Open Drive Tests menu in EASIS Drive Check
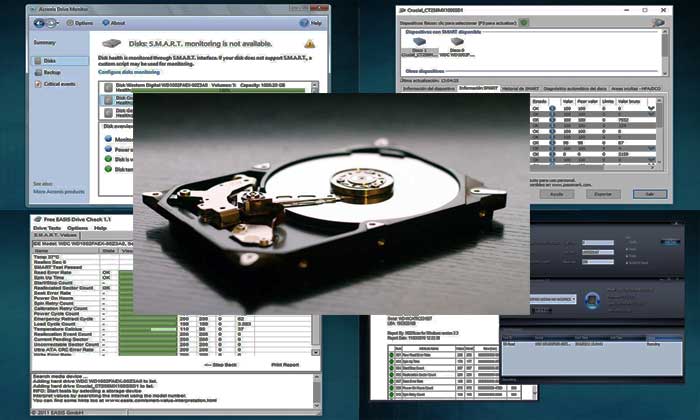 coord(47,228)
